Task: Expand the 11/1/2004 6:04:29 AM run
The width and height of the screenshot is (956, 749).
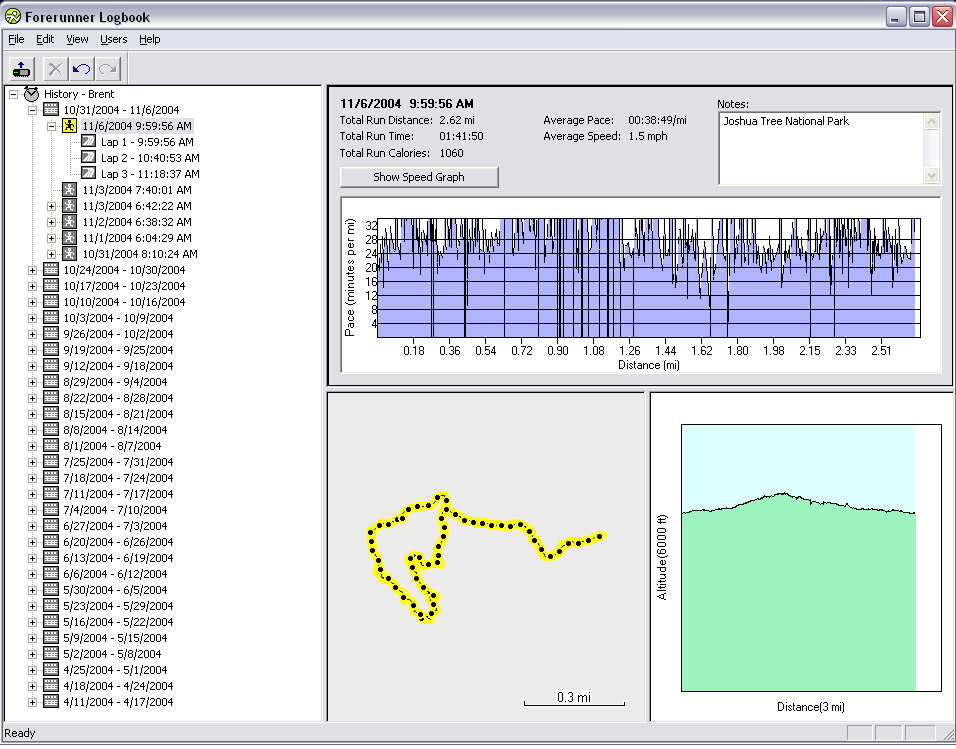Action: (52, 238)
